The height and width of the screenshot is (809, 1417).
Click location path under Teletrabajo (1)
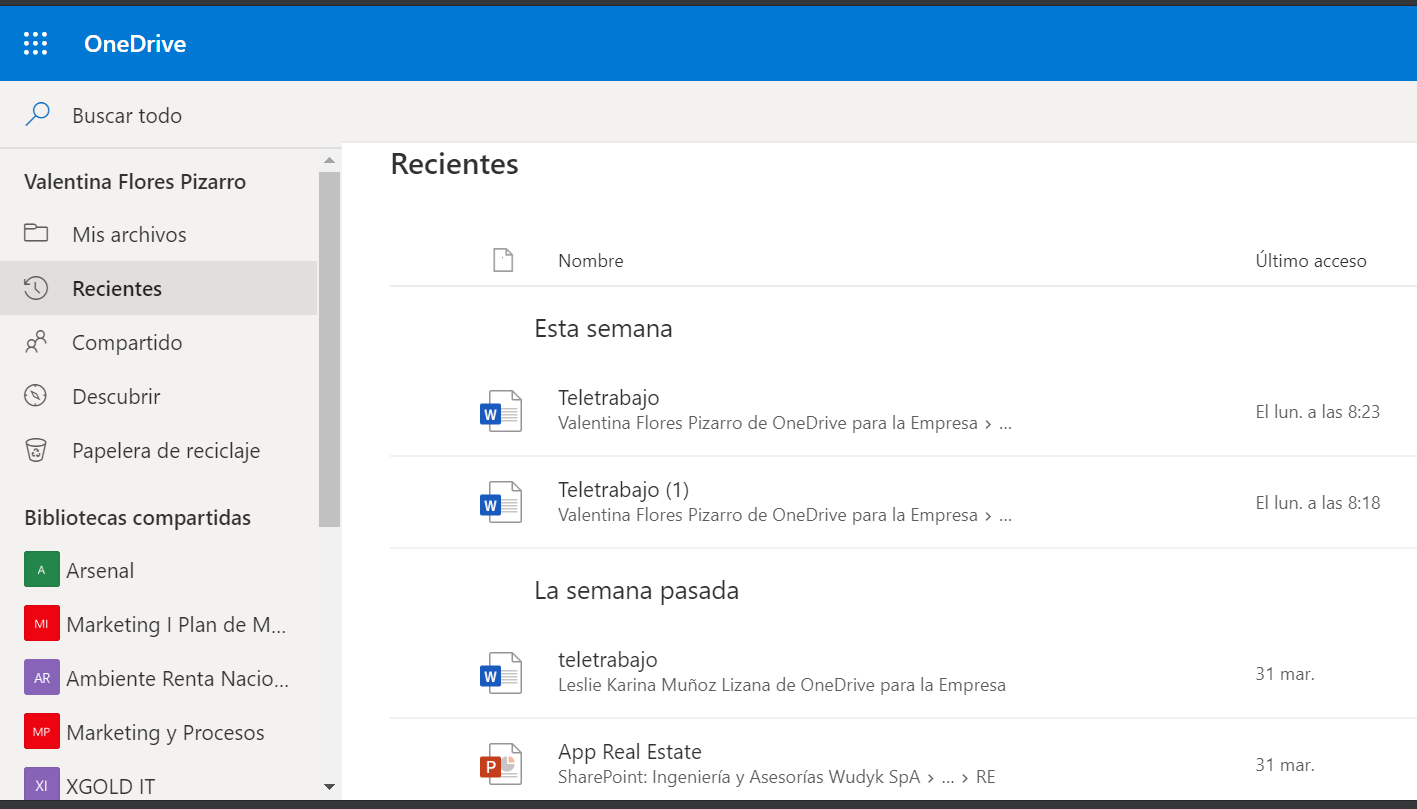click(785, 516)
